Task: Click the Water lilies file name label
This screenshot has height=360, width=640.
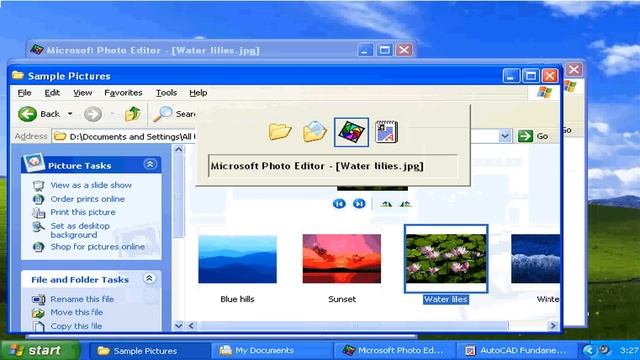Action: tap(446, 299)
